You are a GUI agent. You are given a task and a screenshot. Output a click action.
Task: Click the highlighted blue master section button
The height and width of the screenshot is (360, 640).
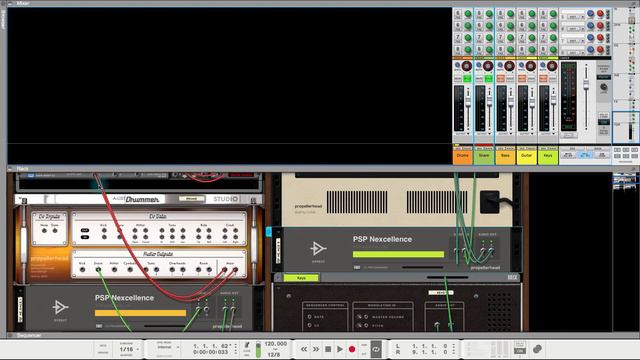(x=585, y=155)
